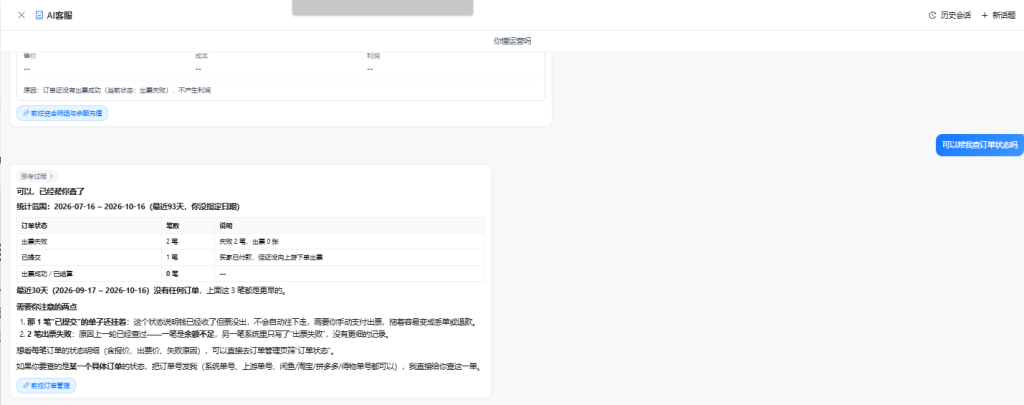Click the 说明 column header

pyautogui.click(x=349, y=225)
